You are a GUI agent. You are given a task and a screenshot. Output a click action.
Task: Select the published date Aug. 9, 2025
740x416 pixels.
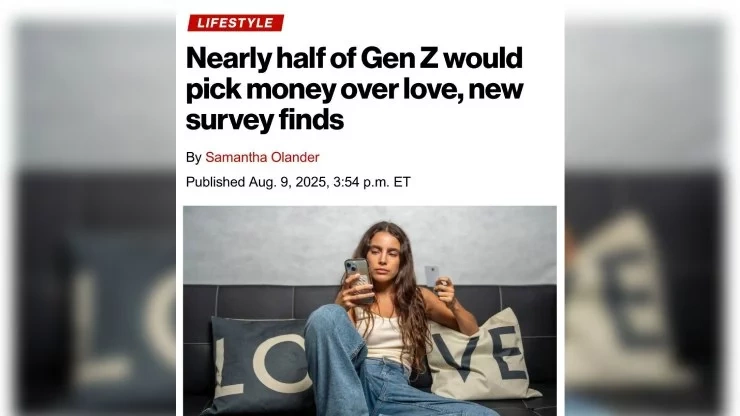coord(293,182)
